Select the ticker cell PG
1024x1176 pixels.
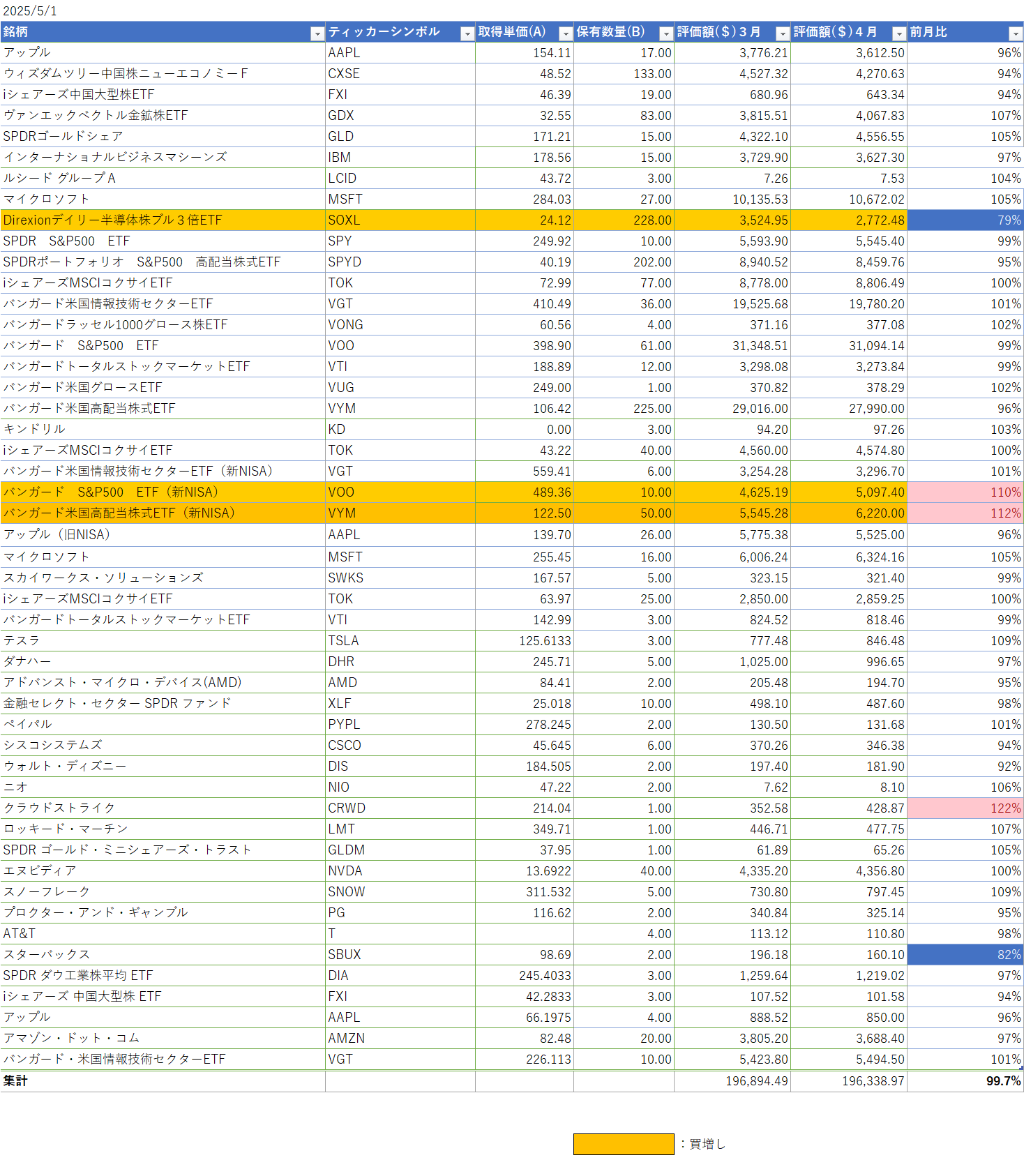(x=400, y=913)
